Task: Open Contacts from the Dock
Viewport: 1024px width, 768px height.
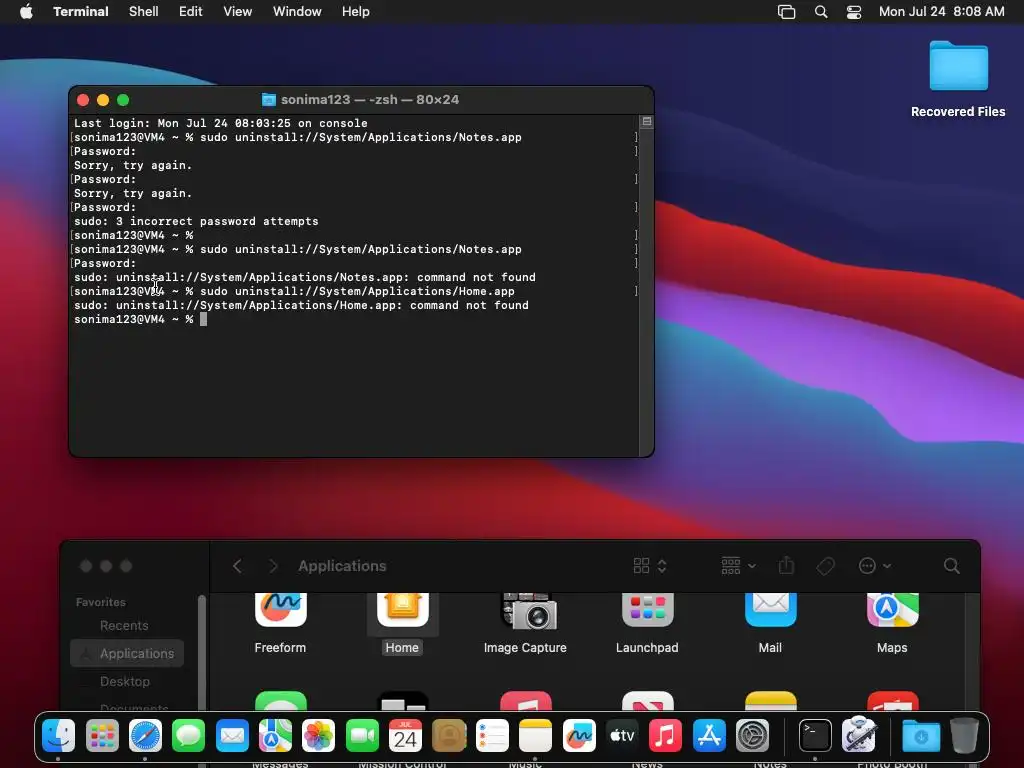Action: (449, 735)
